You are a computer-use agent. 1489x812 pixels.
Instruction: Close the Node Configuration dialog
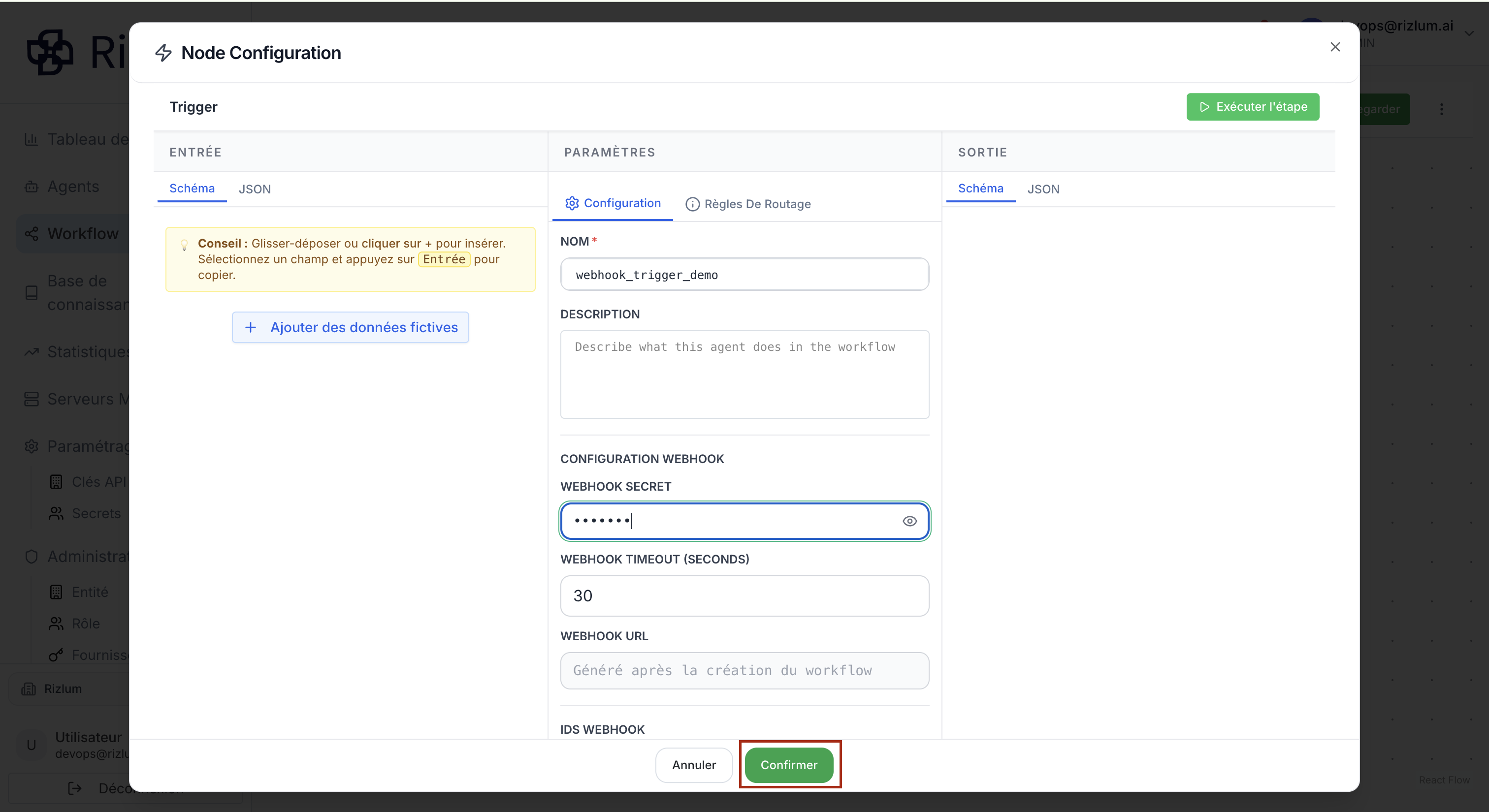(x=1335, y=47)
